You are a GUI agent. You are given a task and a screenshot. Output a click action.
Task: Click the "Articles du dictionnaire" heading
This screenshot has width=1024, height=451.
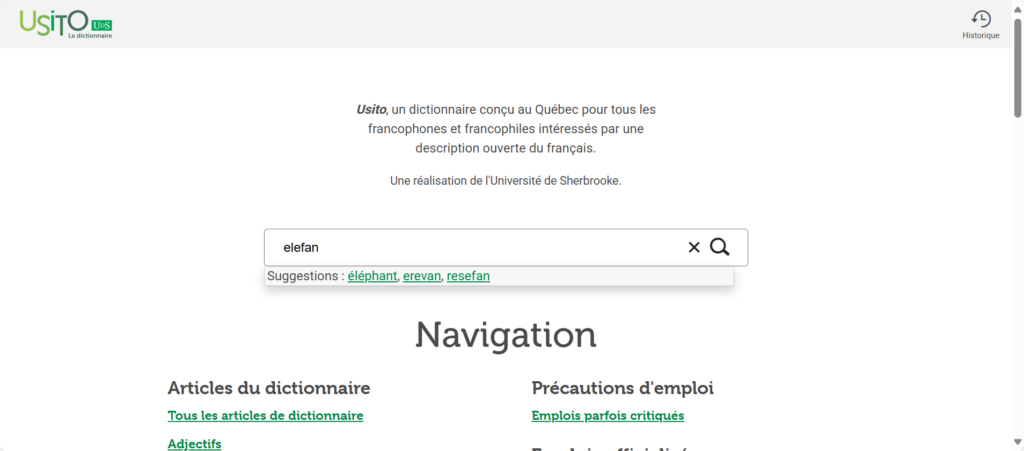pyautogui.click(x=269, y=388)
